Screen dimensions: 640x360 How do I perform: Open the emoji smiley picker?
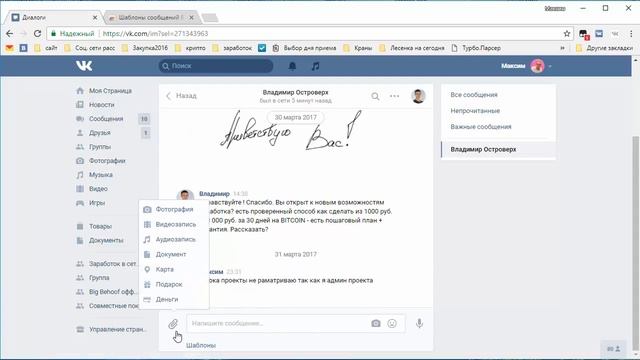[392, 323]
